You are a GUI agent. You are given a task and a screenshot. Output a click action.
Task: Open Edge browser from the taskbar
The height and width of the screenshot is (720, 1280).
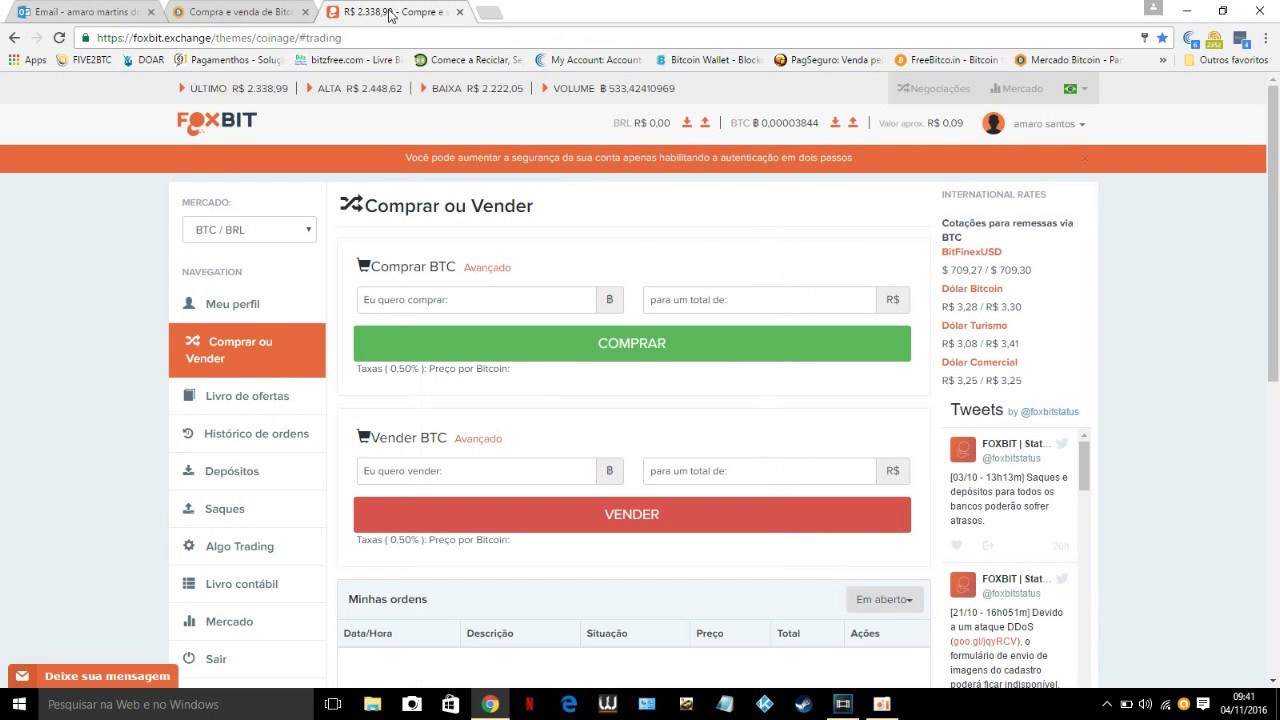568,704
